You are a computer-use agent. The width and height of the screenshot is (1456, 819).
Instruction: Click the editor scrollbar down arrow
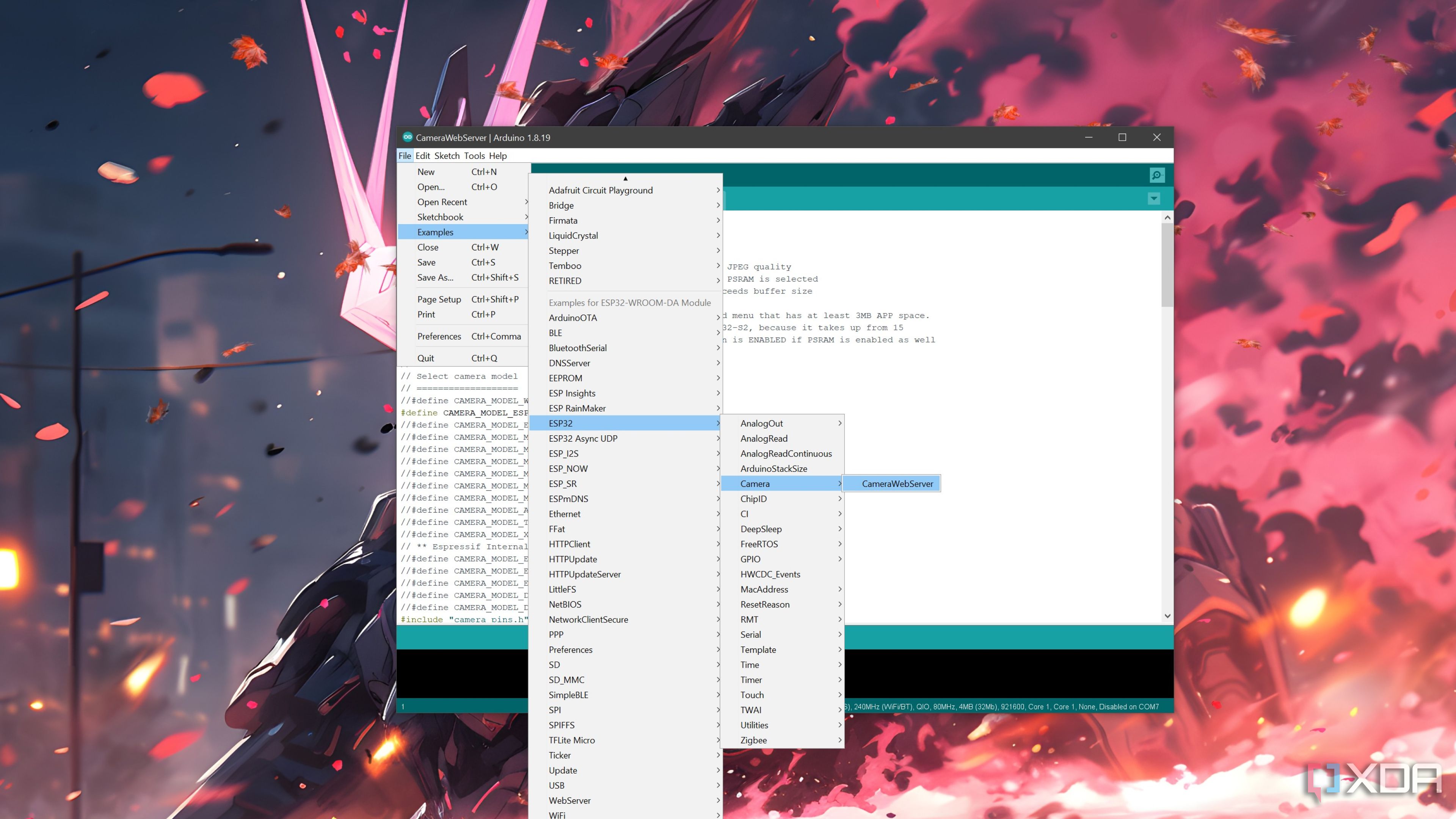tap(1167, 615)
